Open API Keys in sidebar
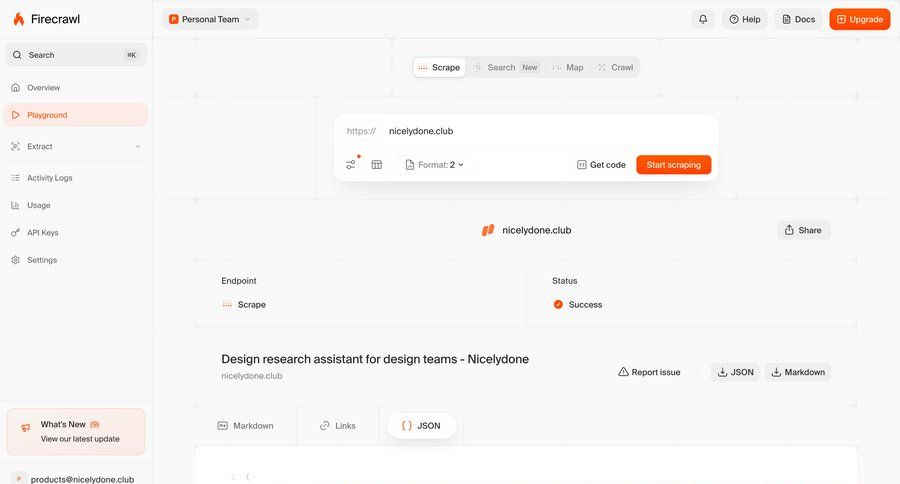 point(42,233)
